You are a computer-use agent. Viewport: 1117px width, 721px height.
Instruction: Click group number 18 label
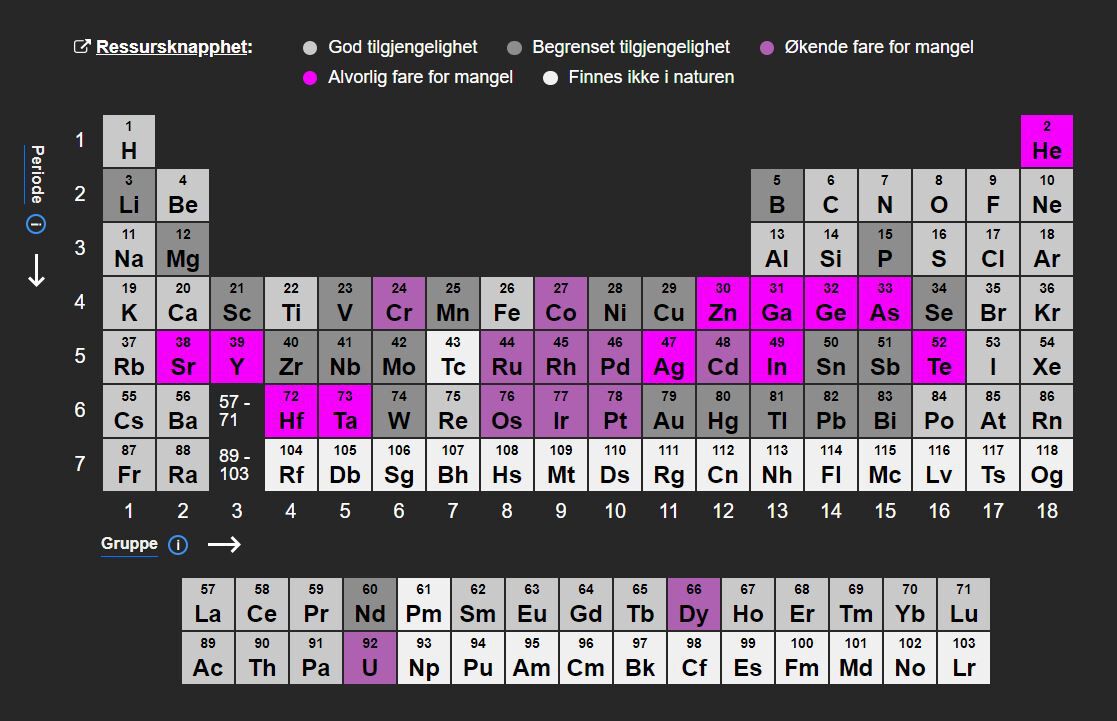click(1046, 511)
